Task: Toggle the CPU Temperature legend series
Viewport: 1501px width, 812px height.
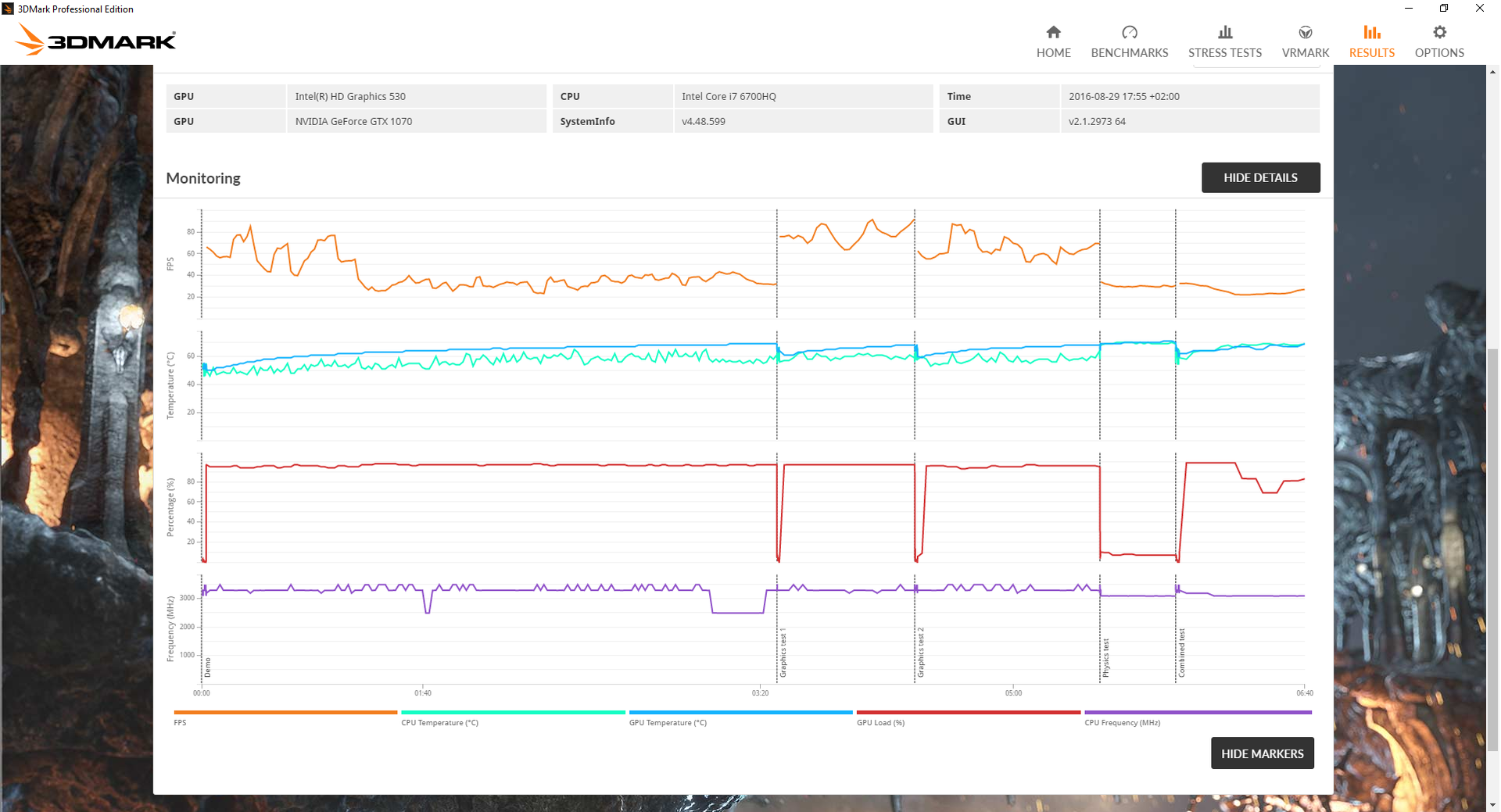Action: [x=439, y=723]
